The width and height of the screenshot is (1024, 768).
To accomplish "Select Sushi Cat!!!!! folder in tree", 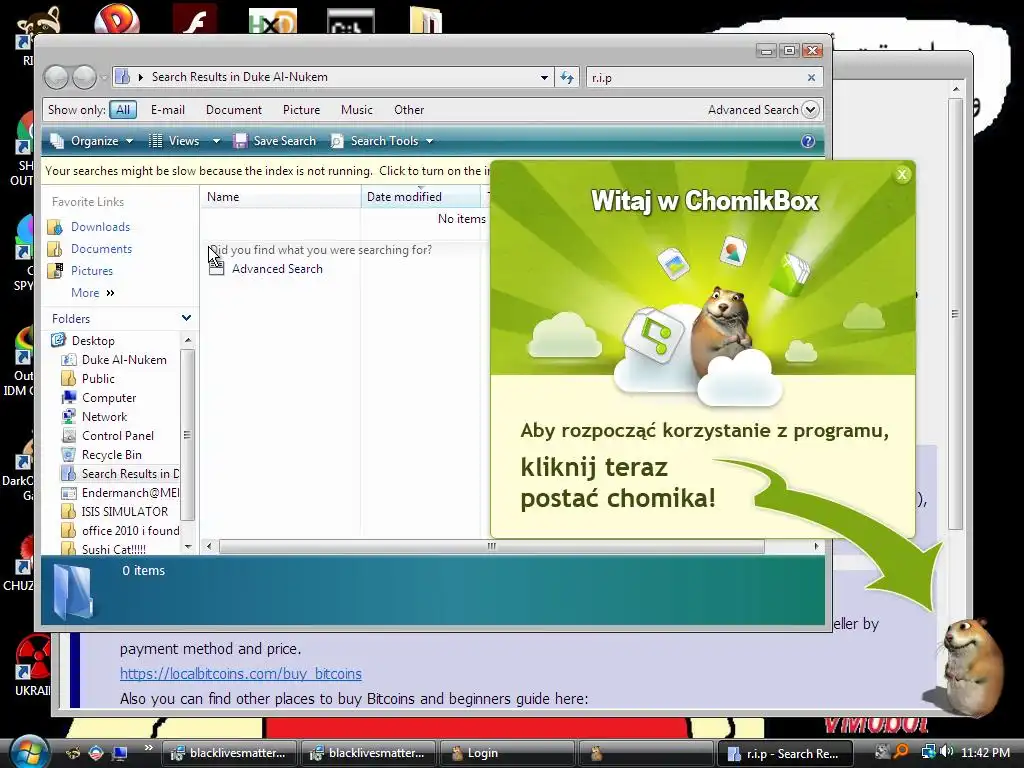I will tap(114, 549).
